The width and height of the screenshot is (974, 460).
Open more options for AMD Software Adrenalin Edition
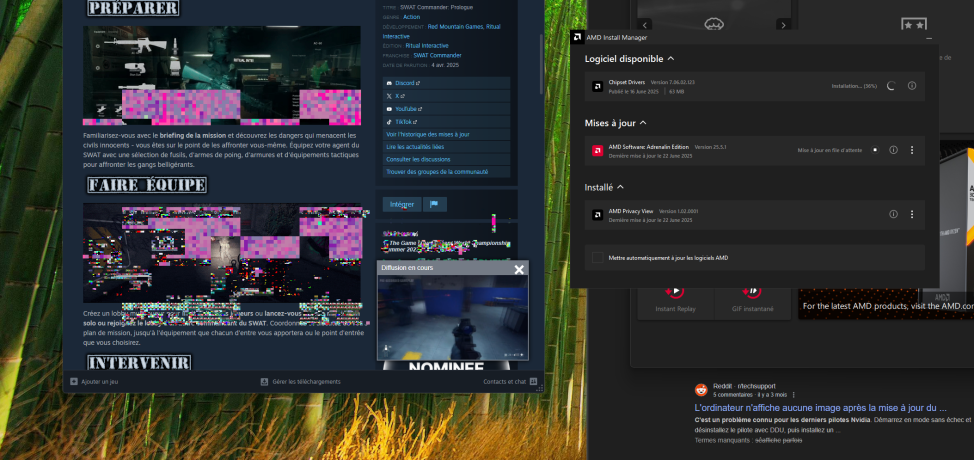tap(911, 150)
